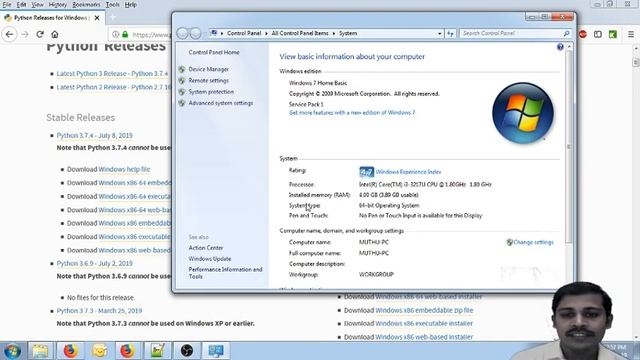Expand the breadcrumb arrow after Control Panel
The width and height of the screenshot is (640, 360).
[266, 33]
